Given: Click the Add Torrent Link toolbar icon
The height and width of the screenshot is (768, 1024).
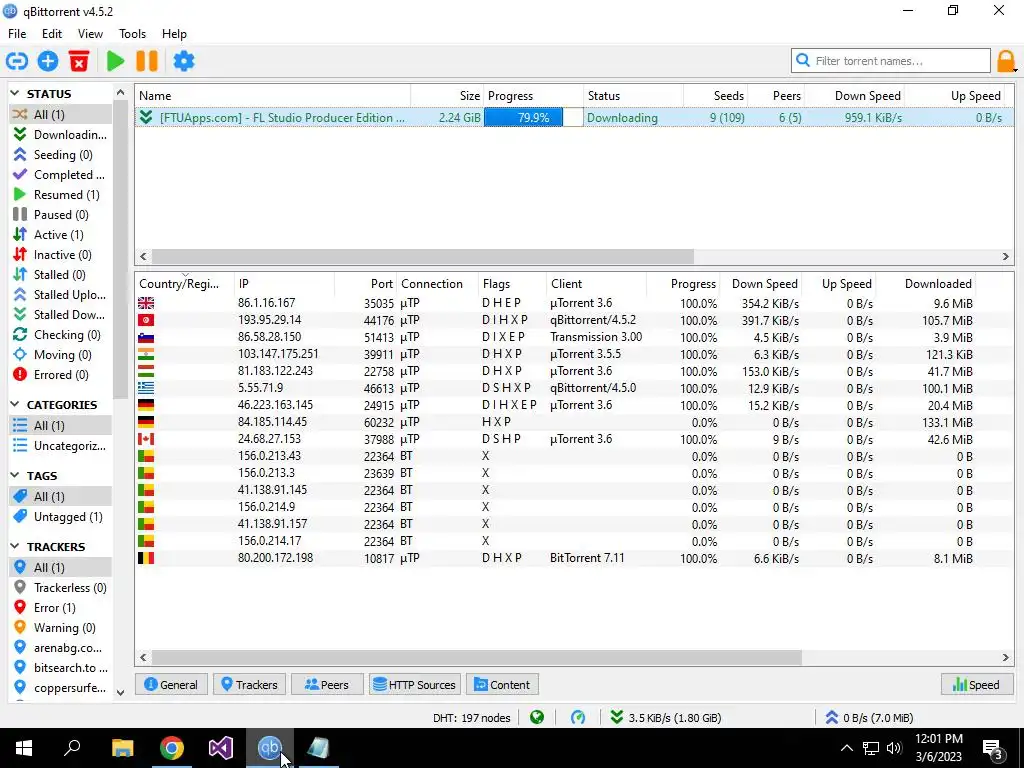Looking at the screenshot, I should (17, 61).
